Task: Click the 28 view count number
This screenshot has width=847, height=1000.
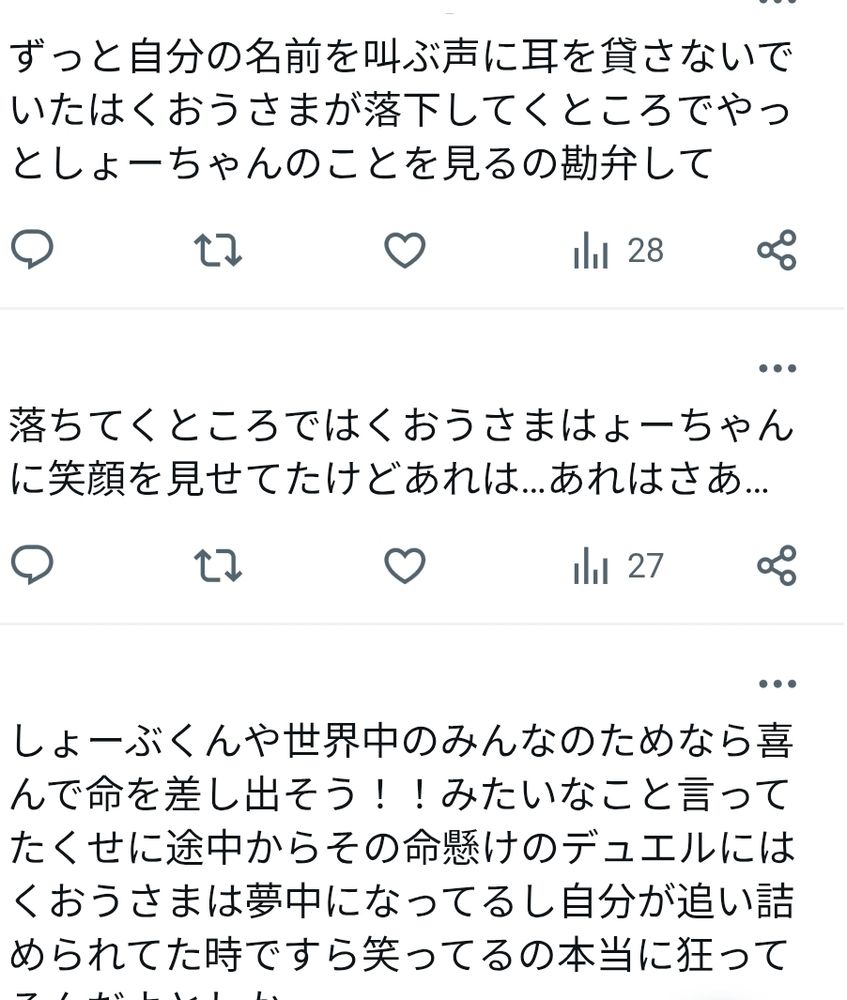Action: pyautogui.click(x=645, y=251)
